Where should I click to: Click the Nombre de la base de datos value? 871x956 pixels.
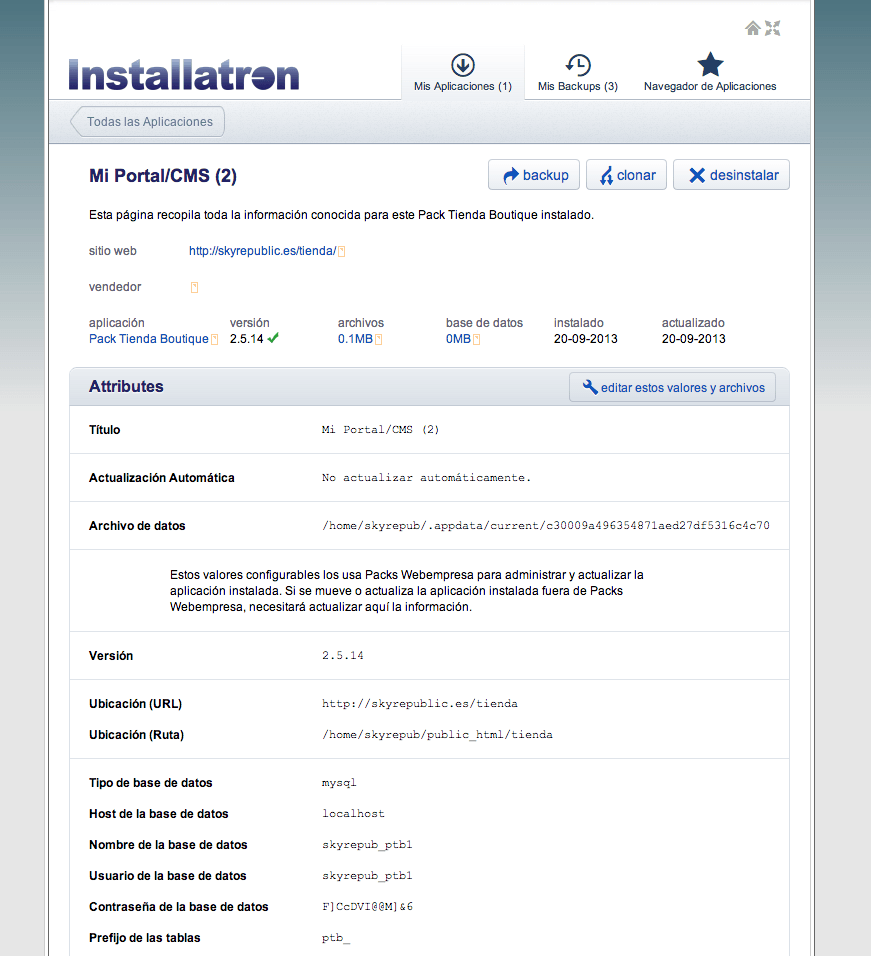(367, 845)
